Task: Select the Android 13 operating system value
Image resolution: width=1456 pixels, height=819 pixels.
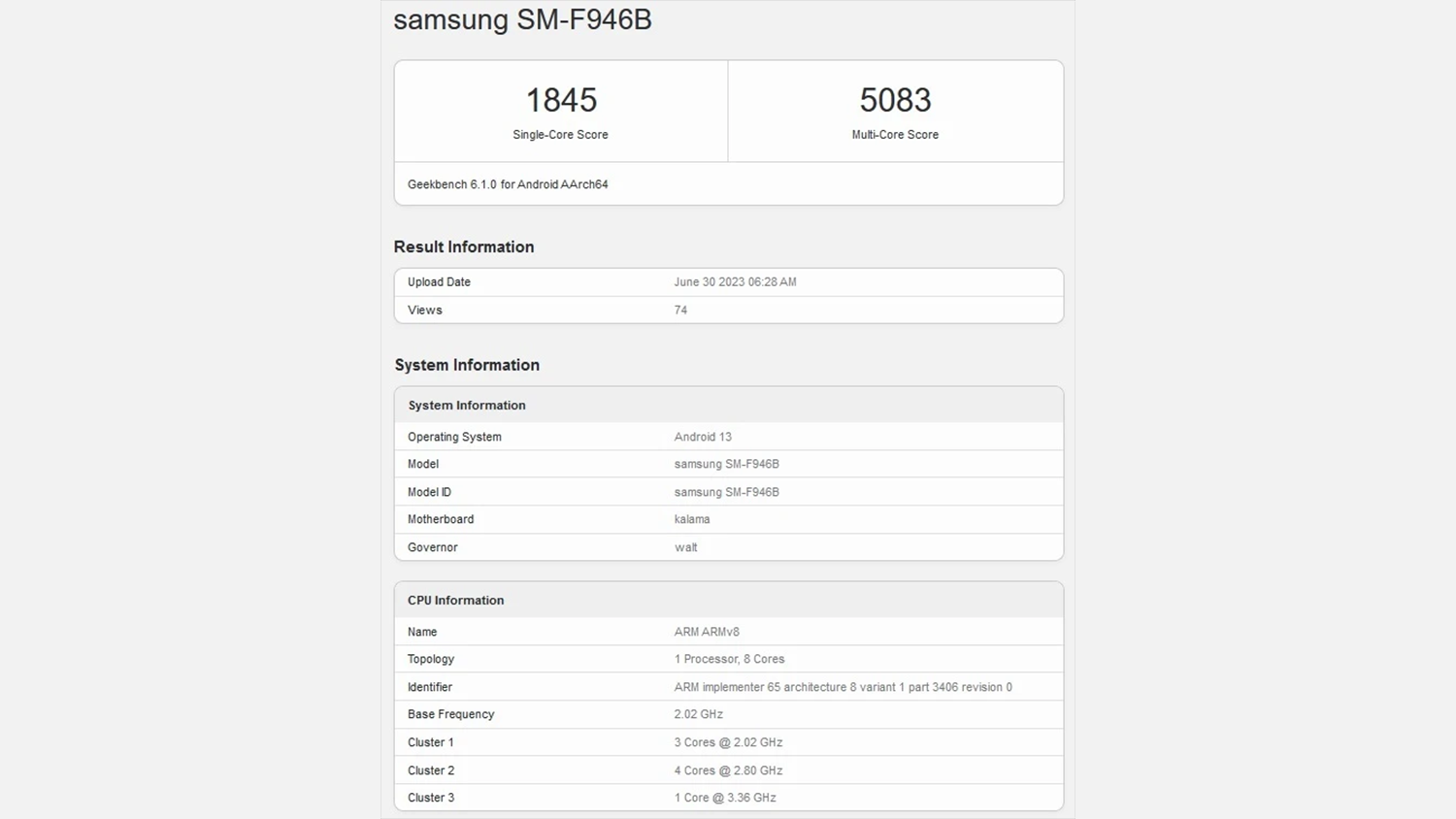Action: tap(703, 437)
